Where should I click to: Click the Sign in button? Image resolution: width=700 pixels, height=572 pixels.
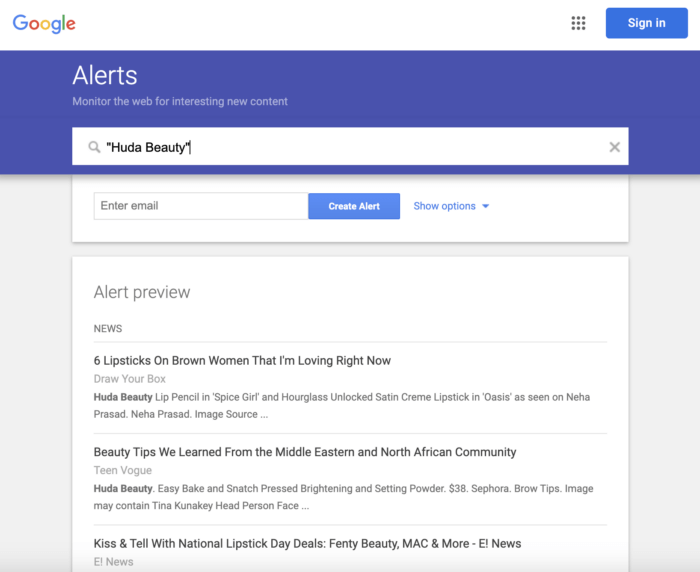pos(646,23)
